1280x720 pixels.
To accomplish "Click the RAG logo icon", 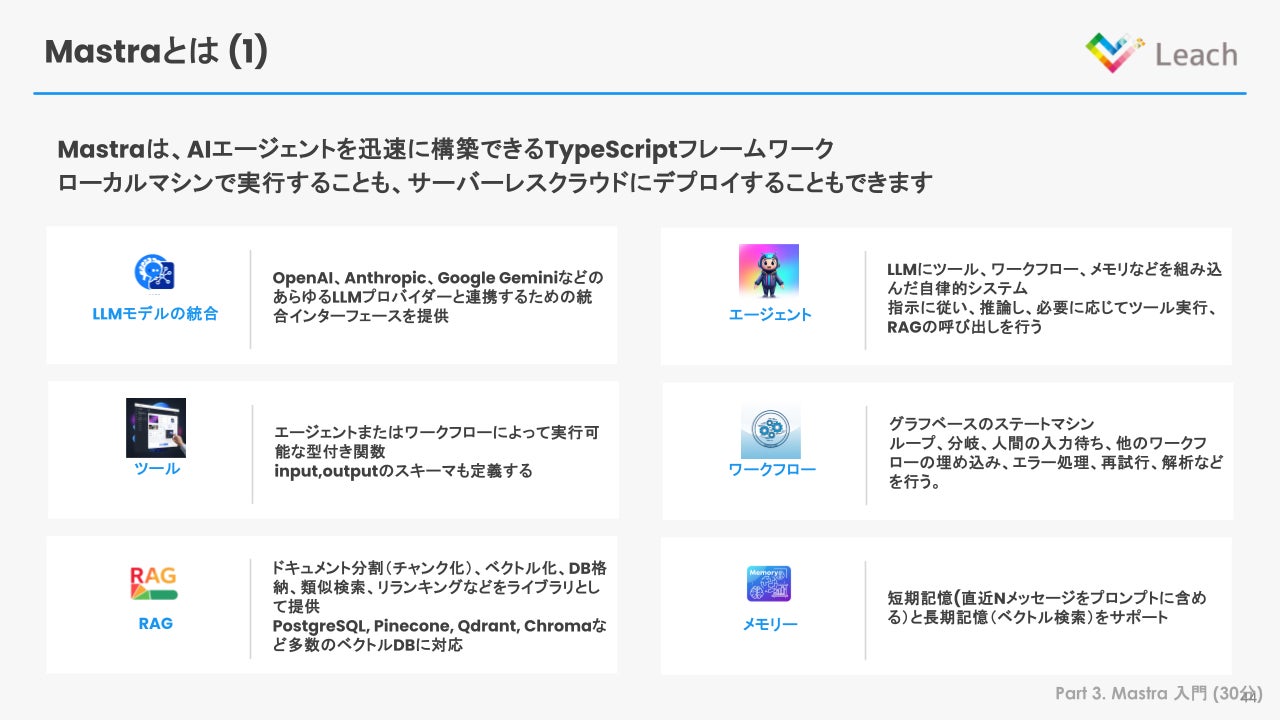I will coord(154,583).
